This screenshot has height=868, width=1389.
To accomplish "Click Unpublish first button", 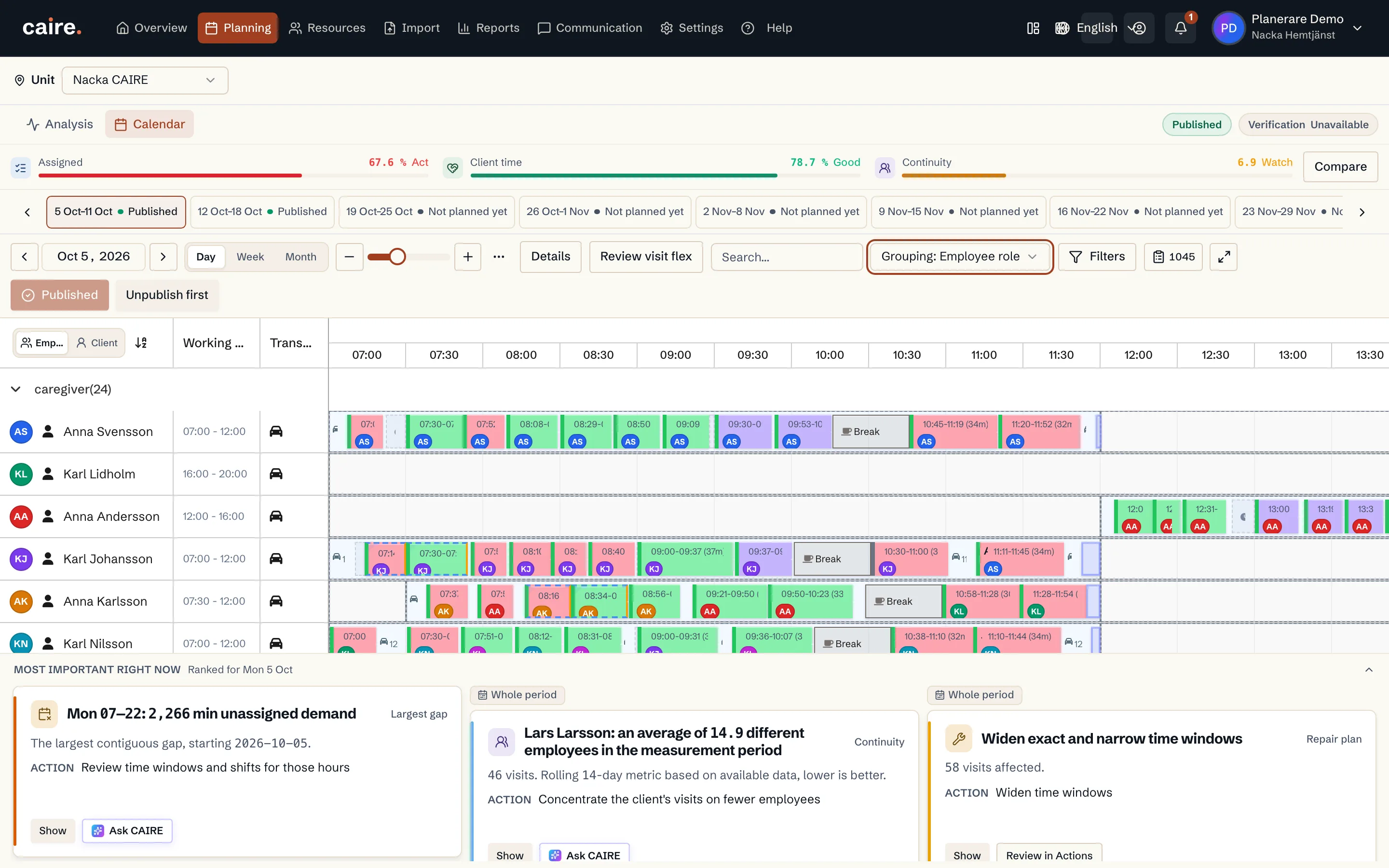I will tap(167, 295).
